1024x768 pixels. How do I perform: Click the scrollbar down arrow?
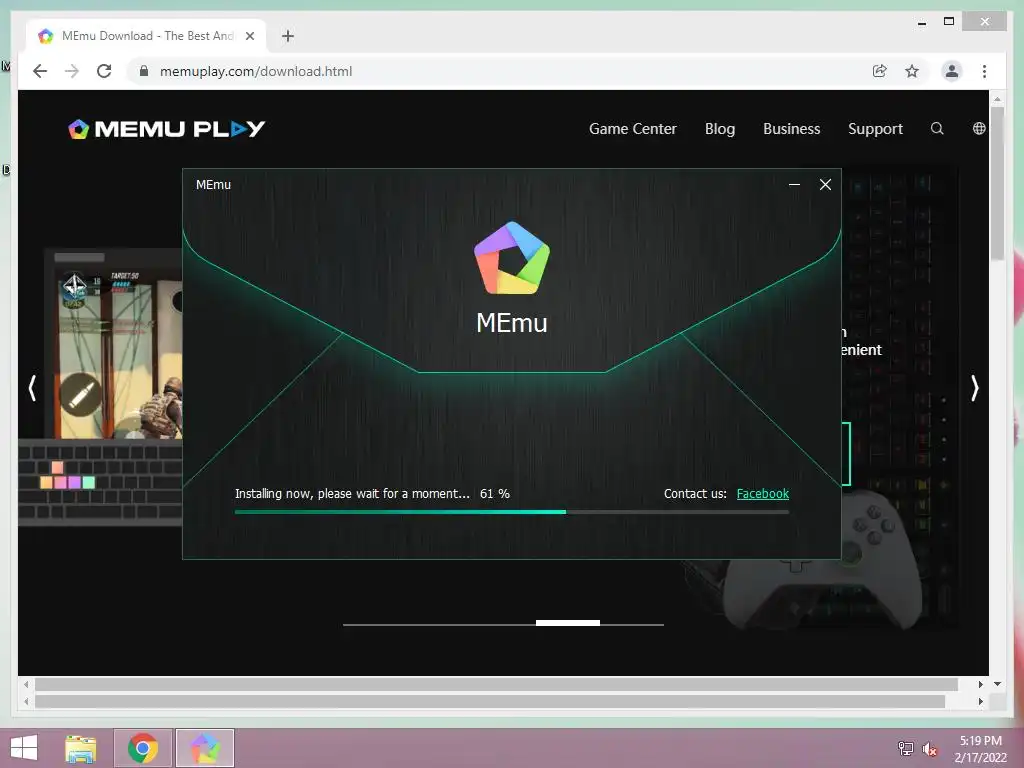coord(997,684)
